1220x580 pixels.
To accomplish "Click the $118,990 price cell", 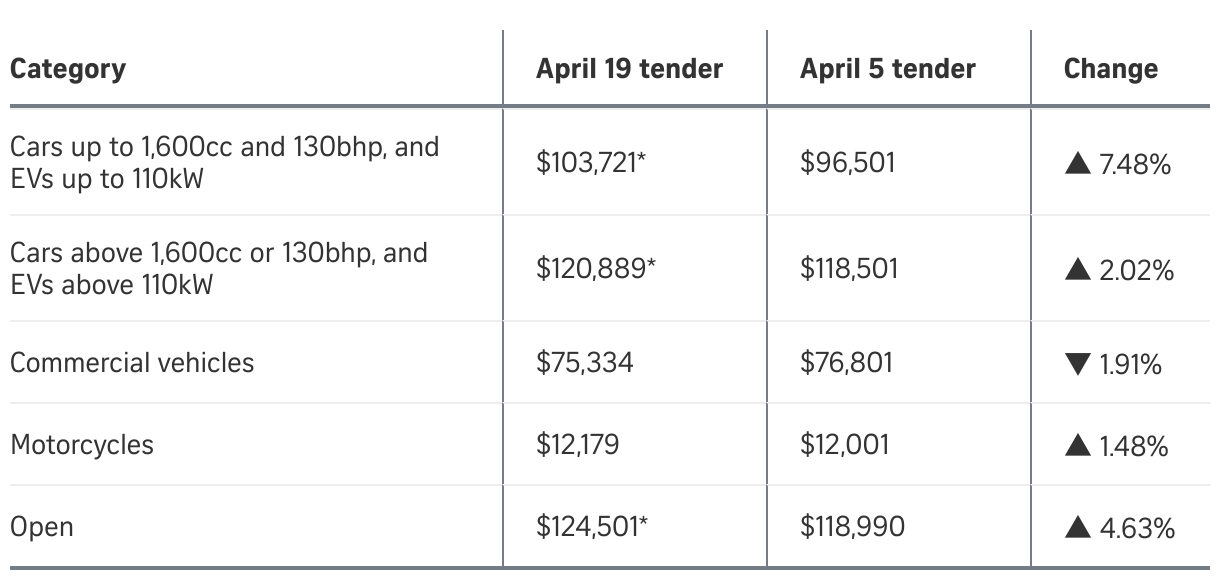I will point(852,527).
